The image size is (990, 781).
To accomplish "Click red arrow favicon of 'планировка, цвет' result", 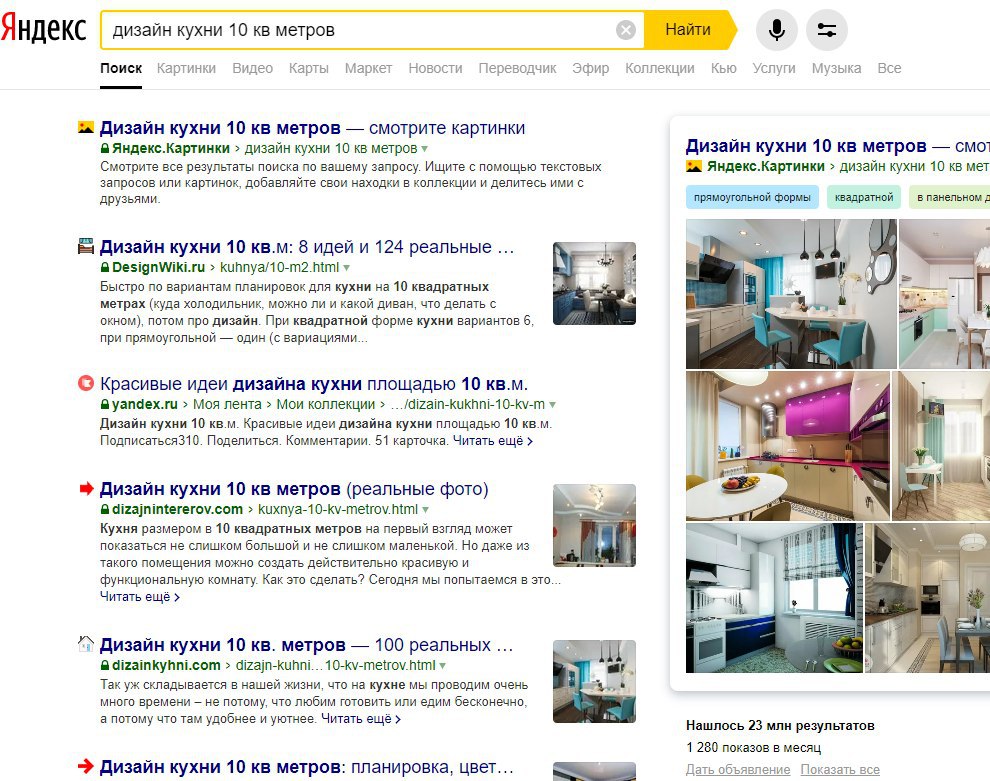I will pyautogui.click(x=86, y=766).
